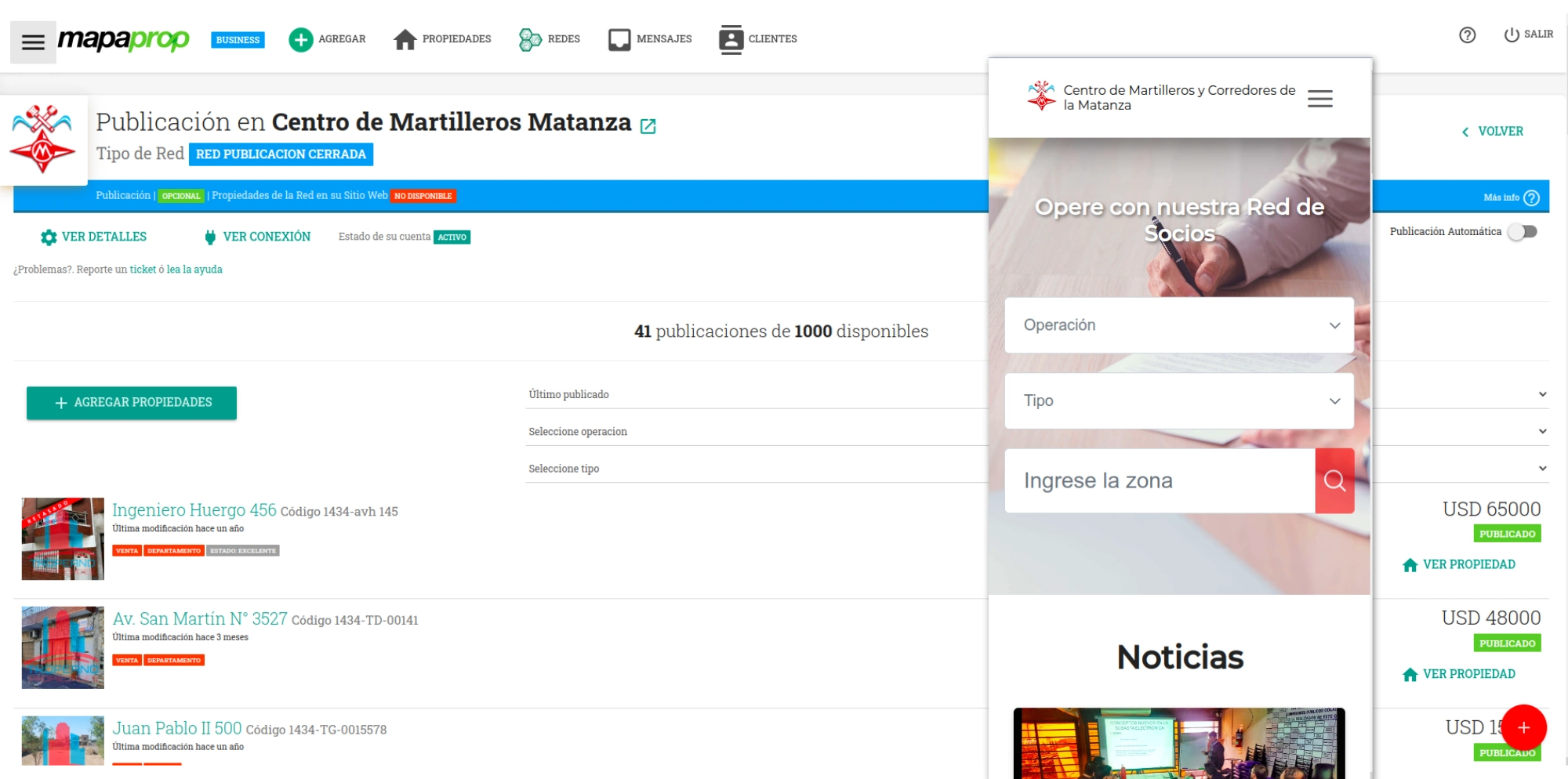Open the ticket report link

click(x=143, y=270)
